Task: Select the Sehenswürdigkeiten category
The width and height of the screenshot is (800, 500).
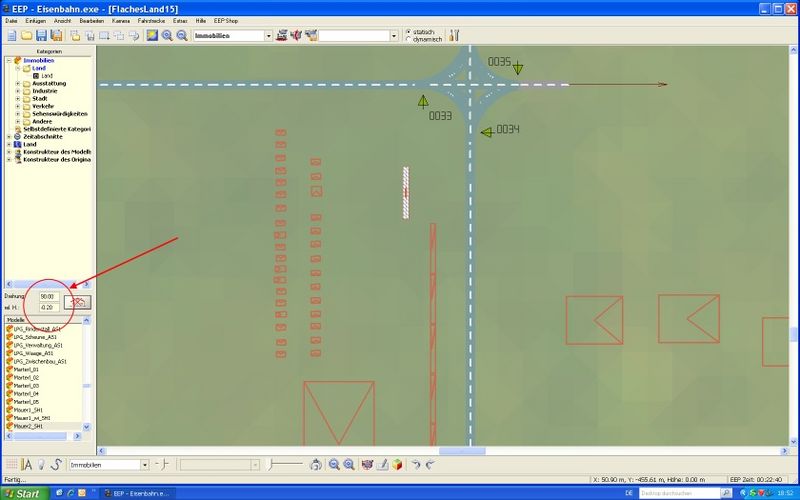Action: 60,114
